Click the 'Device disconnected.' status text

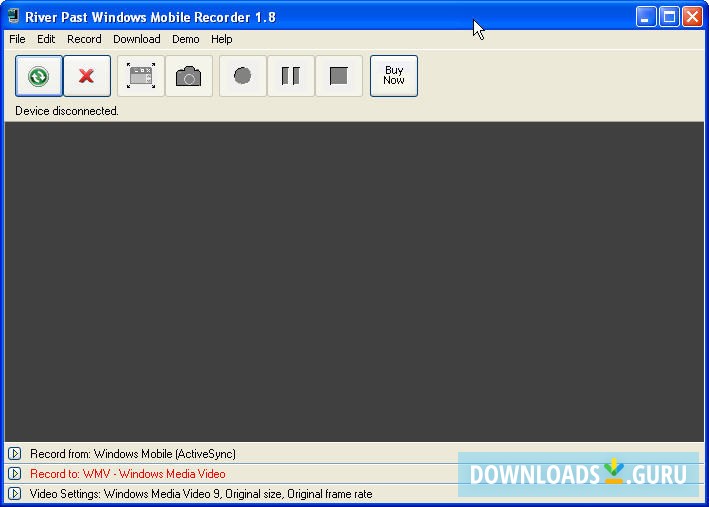(x=67, y=111)
